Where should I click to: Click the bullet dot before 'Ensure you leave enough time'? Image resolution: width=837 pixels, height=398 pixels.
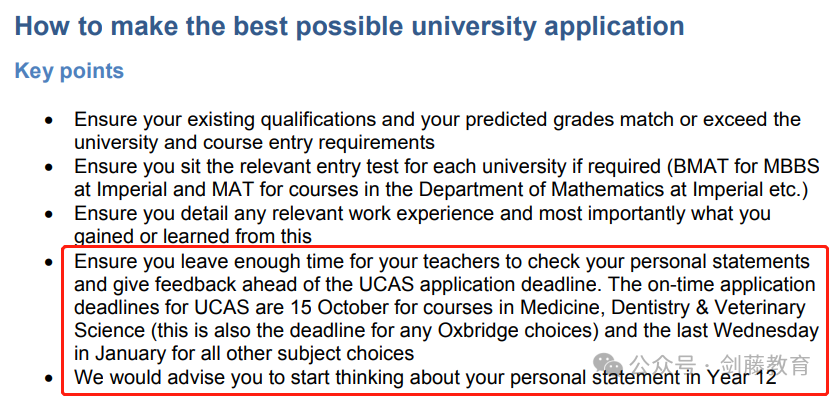[x=49, y=262]
